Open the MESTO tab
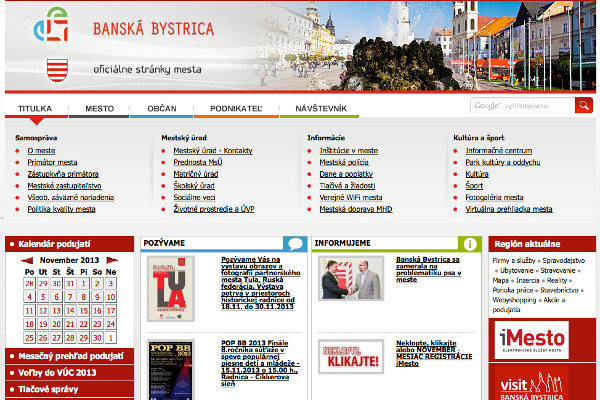The image size is (600, 400). point(99,109)
